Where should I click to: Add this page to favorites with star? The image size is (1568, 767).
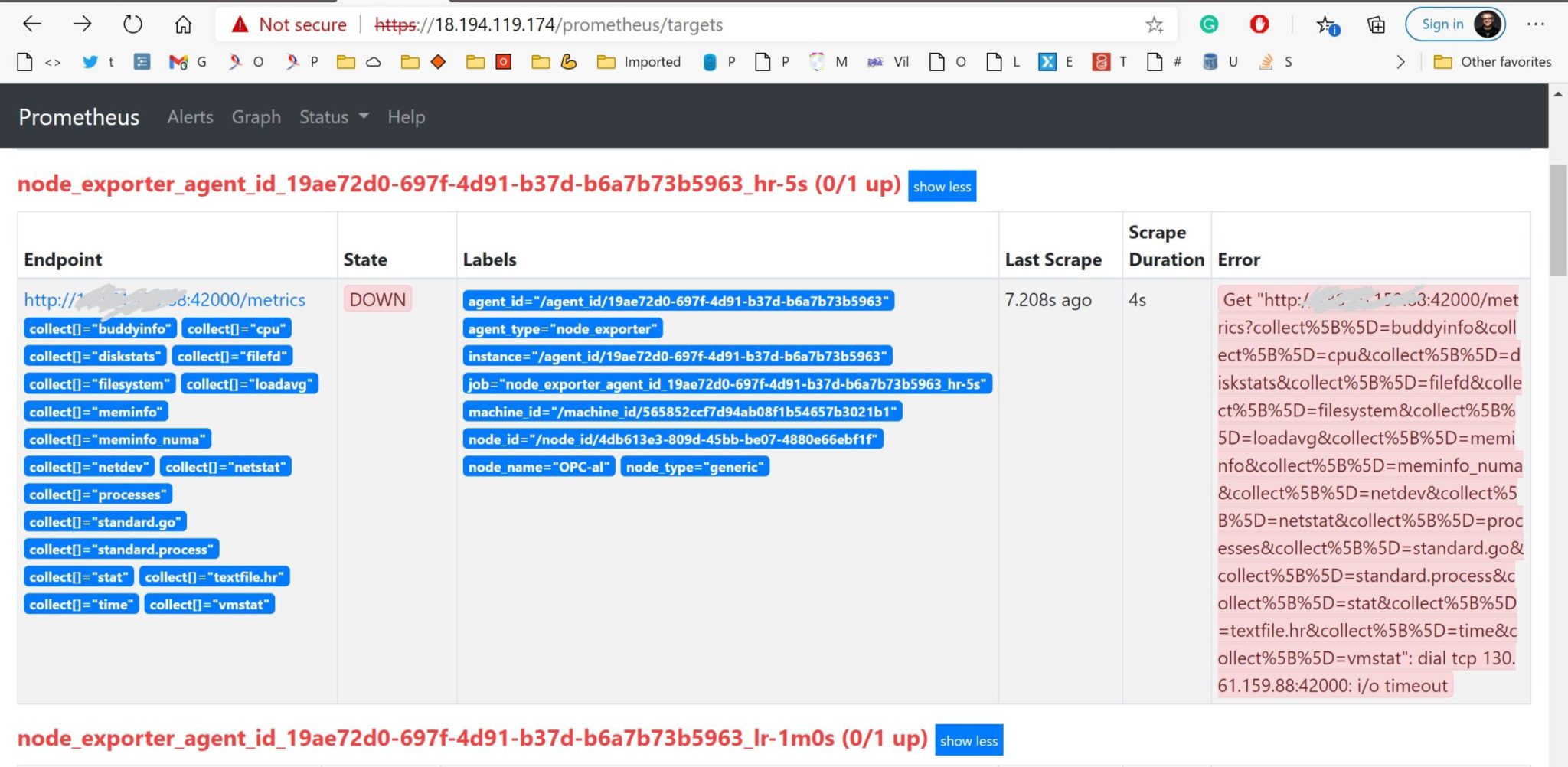tap(1155, 25)
